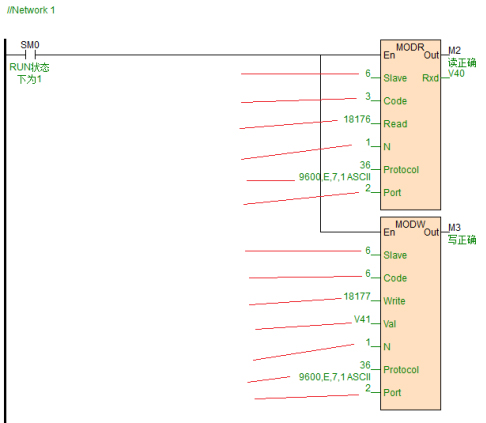The image size is (486, 423).
Task: Select the MODR function block title
Action: pos(410,47)
